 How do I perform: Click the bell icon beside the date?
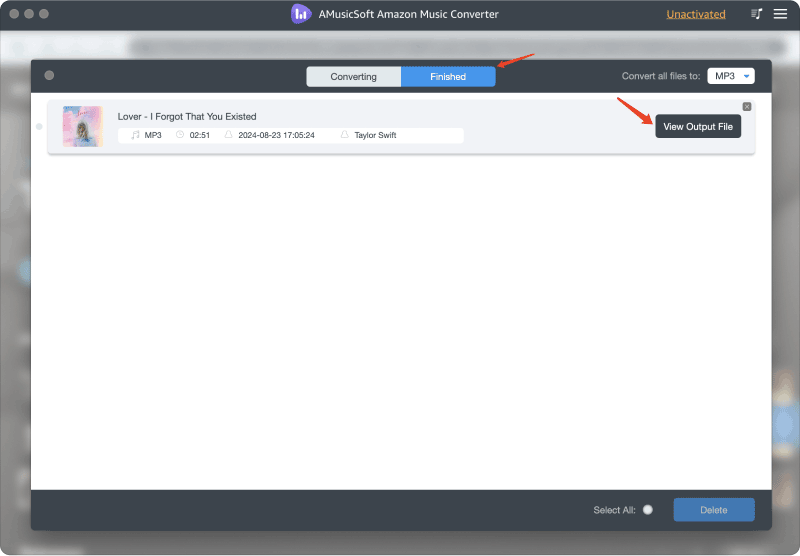[229, 135]
